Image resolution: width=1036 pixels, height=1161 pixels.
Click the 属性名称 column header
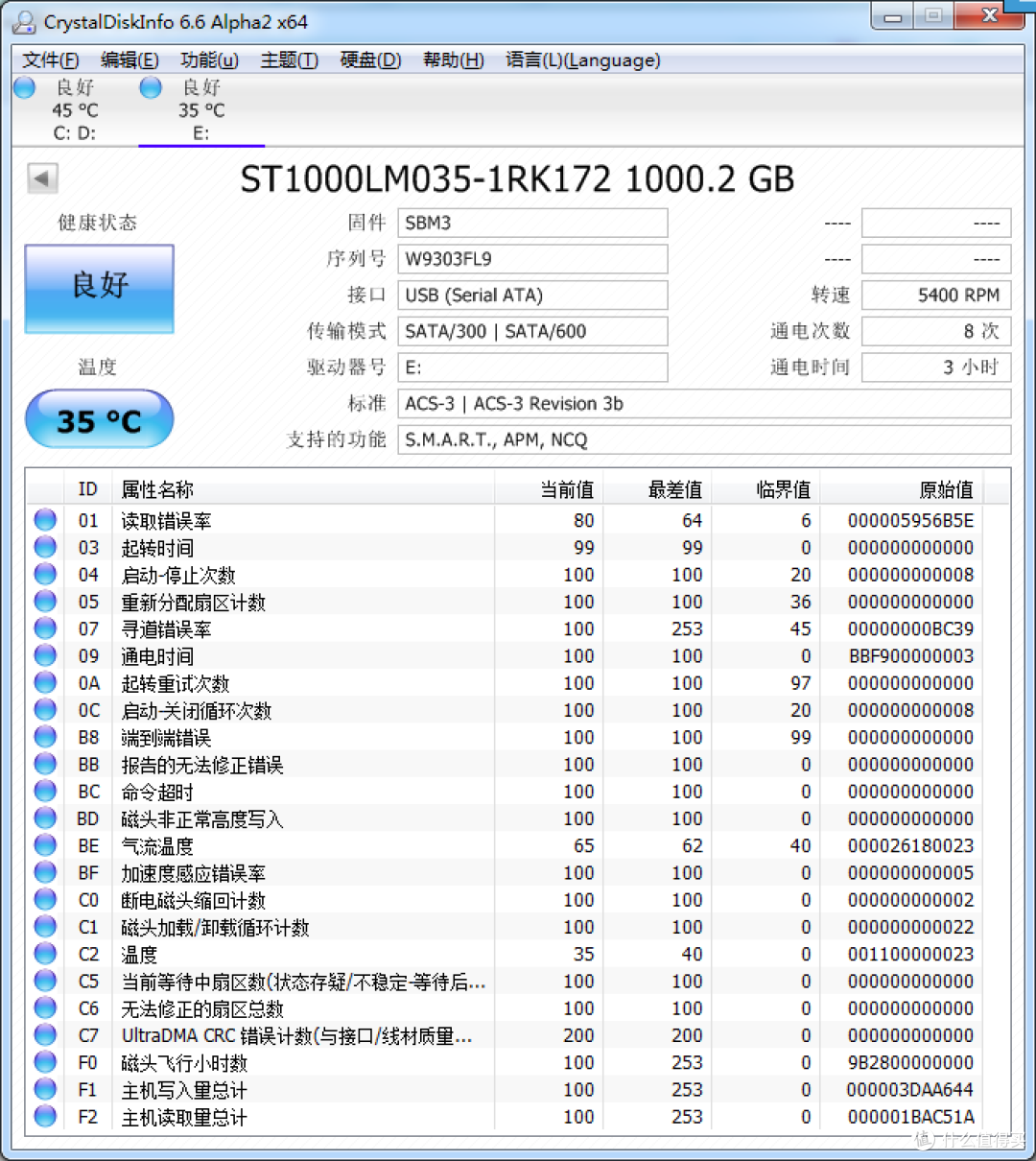[x=303, y=489]
